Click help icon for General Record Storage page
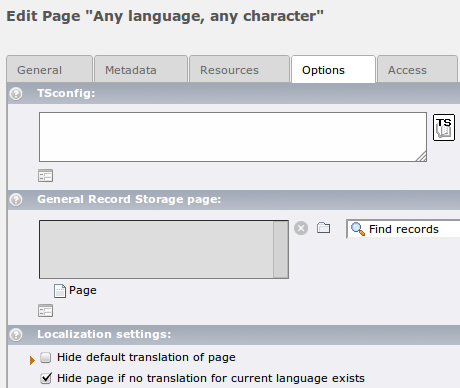The height and width of the screenshot is (388, 460). (x=16, y=200)
